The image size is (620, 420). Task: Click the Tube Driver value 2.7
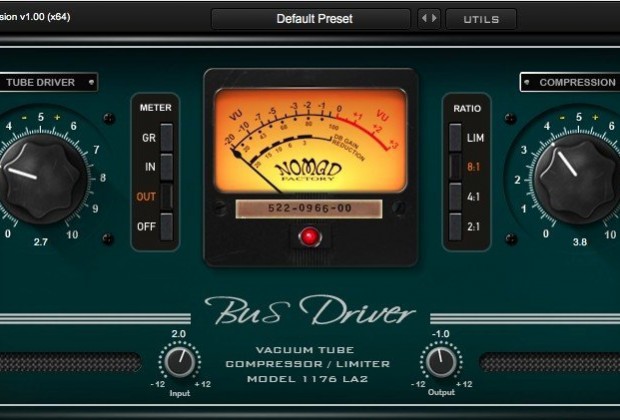[40, 242]
